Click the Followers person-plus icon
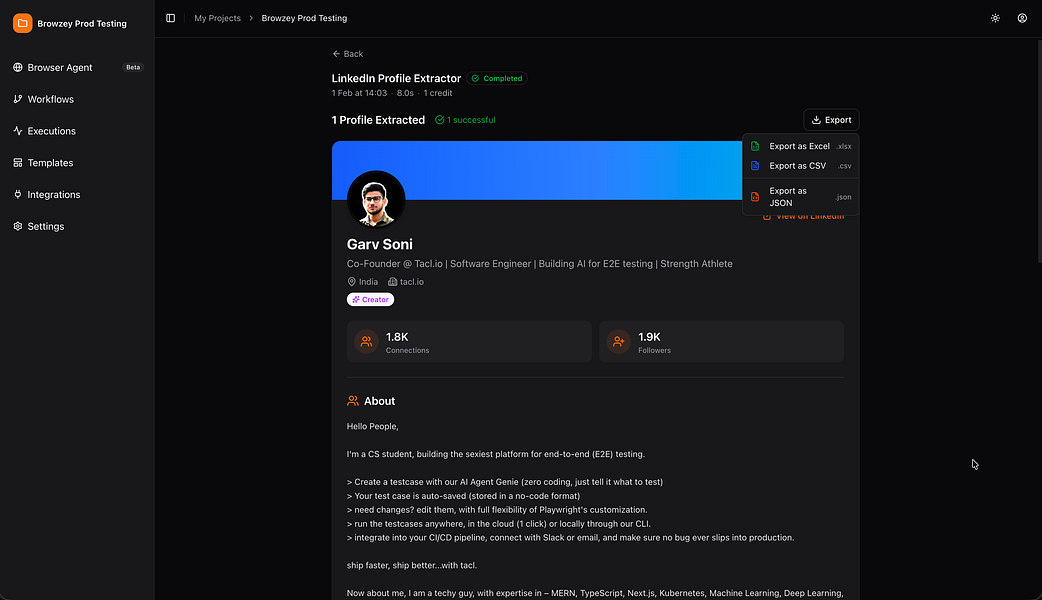Screen dimensions: 1042x600 [x=619, y=342]
